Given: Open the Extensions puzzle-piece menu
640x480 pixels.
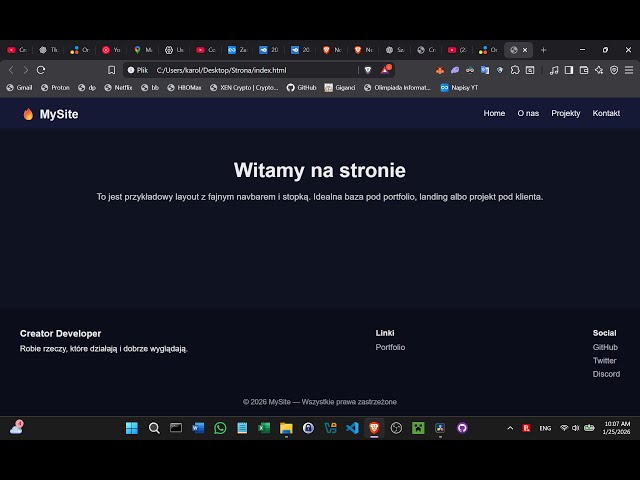Looking at the screenshot, I should (x=515, y=70).
